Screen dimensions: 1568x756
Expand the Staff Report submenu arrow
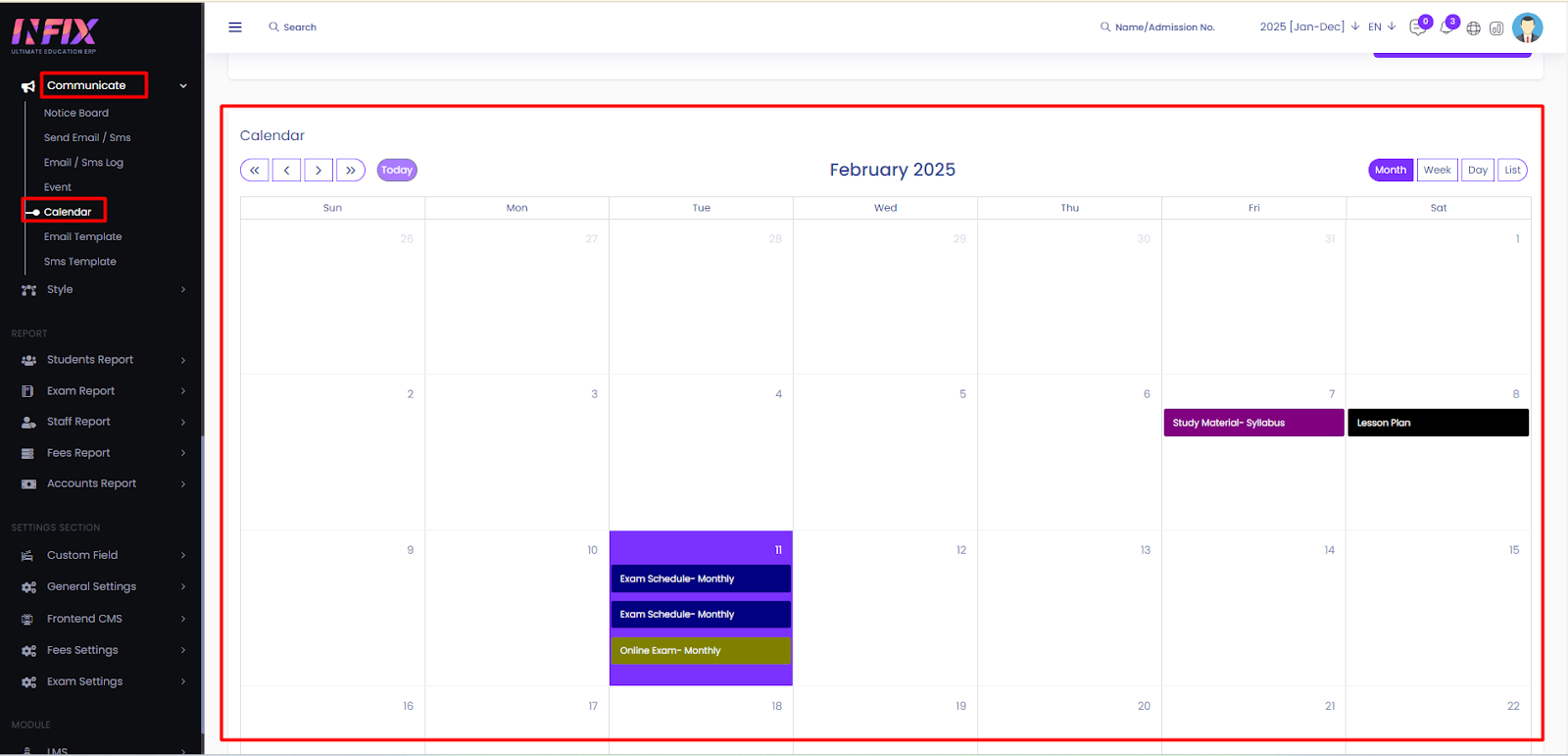coord(183,423)
